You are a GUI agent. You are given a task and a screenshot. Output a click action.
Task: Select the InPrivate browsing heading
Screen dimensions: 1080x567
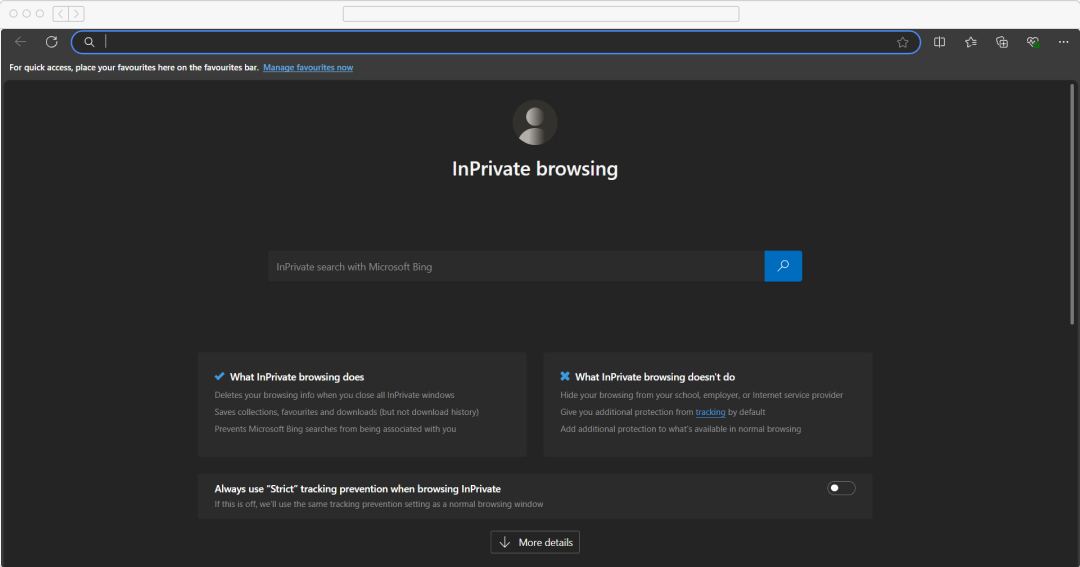click(535, 169)
